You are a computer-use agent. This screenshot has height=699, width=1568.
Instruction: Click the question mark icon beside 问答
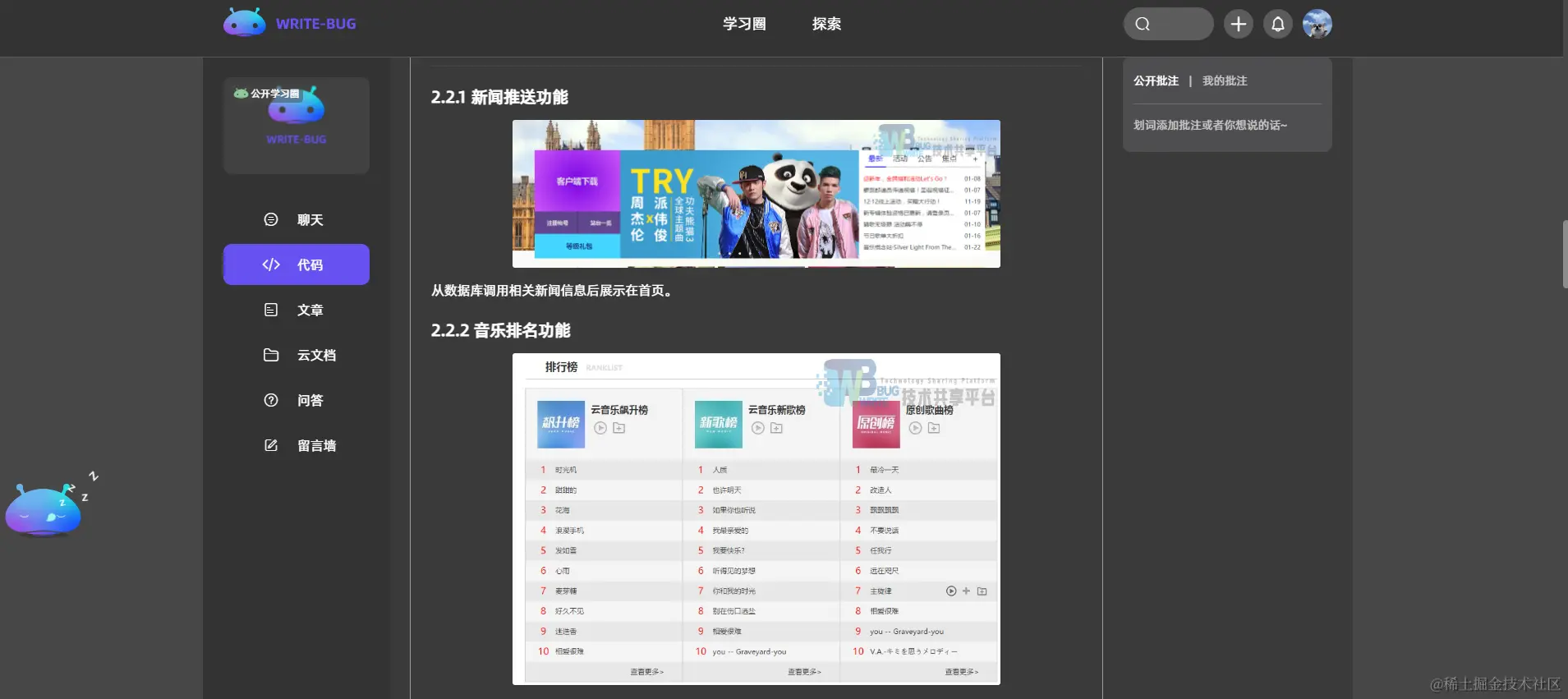pos(271,400)
